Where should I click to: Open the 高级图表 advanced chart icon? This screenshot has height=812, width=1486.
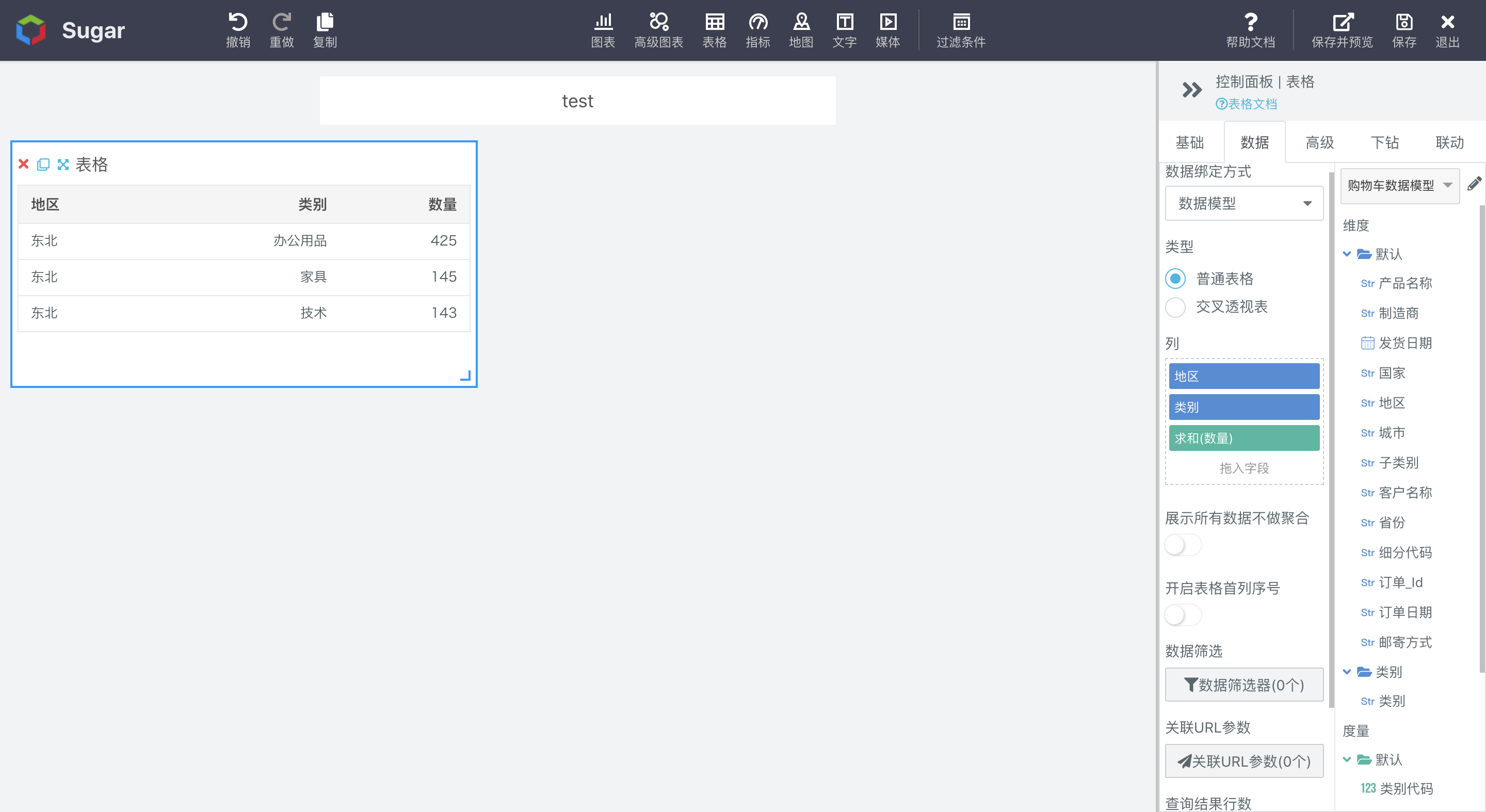coord(658,22)
